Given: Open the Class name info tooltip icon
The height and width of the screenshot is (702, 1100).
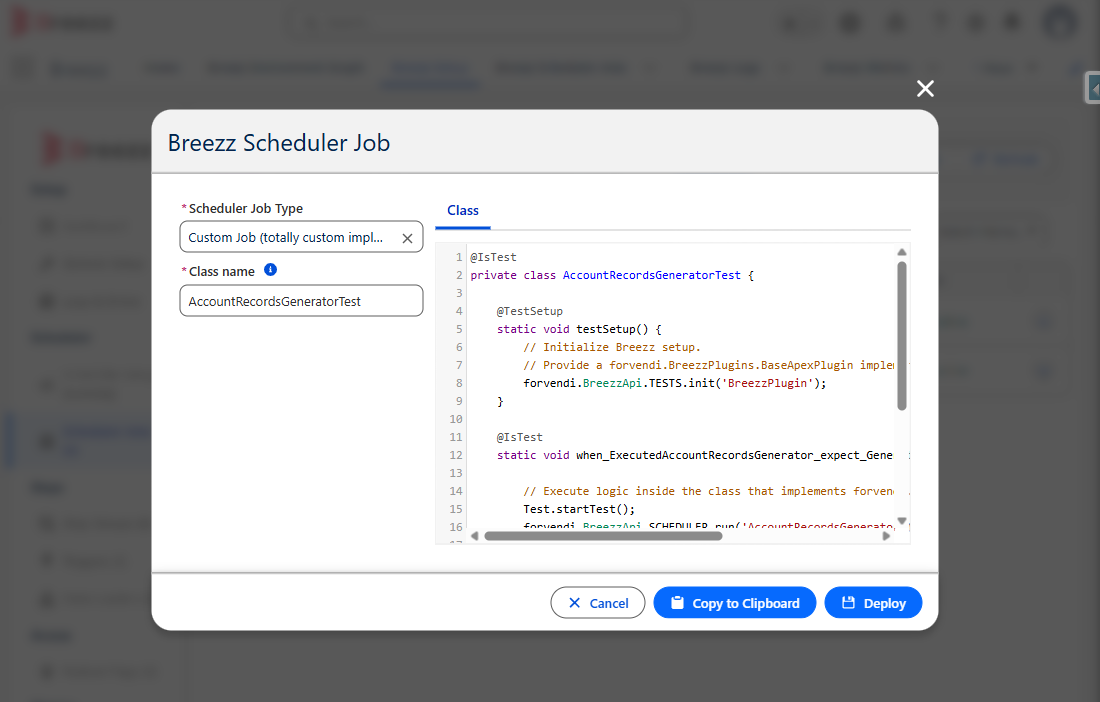Looking at the screenshot, I should pyautogui.click(x=270, y=270).
